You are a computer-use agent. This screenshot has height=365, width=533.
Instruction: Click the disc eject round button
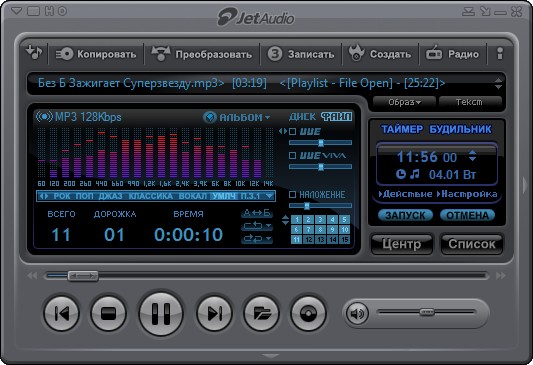pyautogui.click(x=308, y=313)
